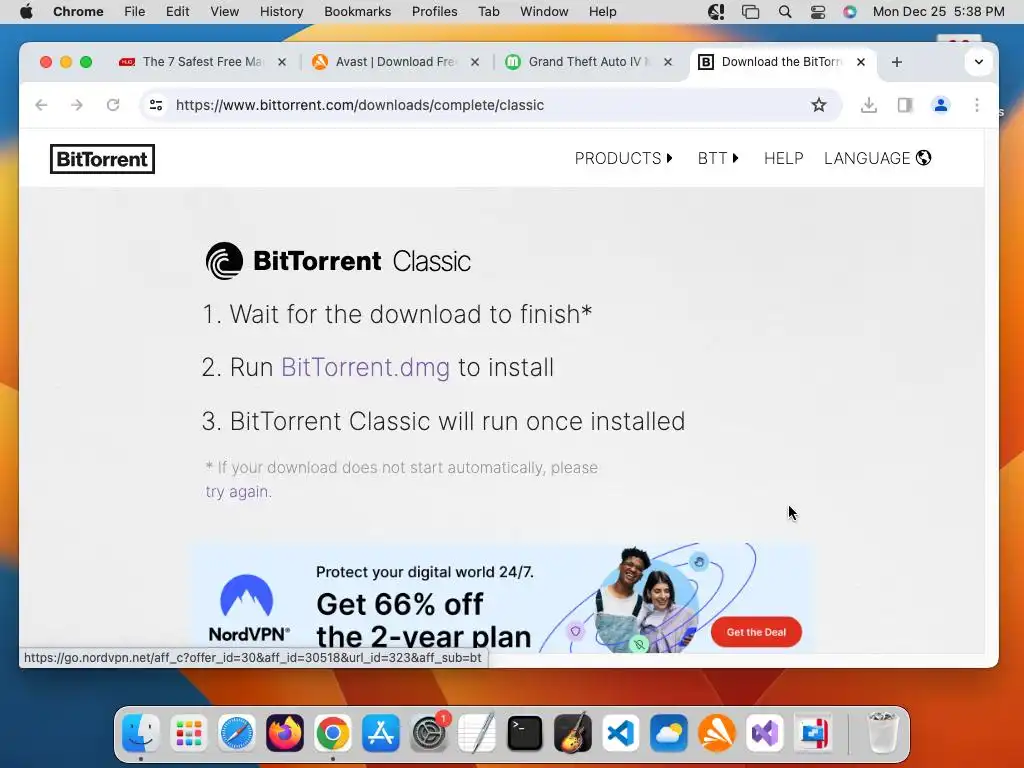
Task: Click the Spotlight search icon in menu bar
Action: (785, 12)
